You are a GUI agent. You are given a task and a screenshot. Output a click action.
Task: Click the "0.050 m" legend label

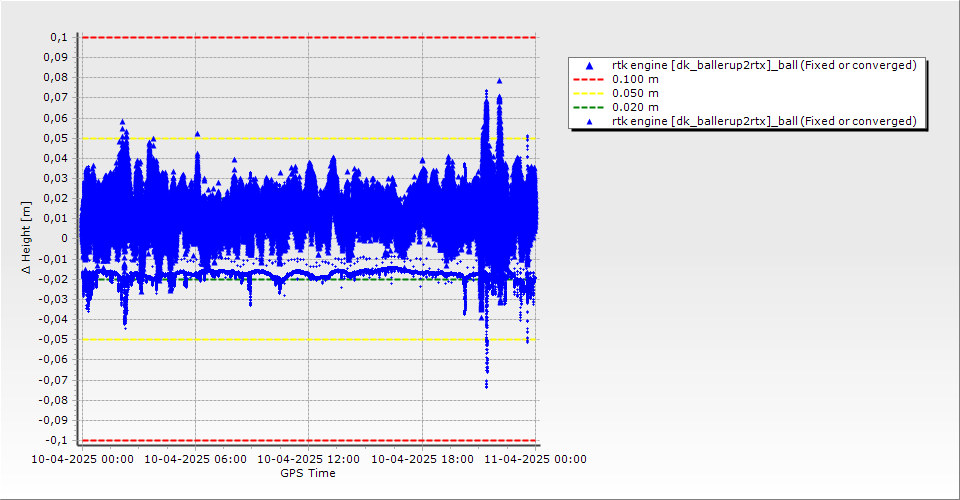636,94
